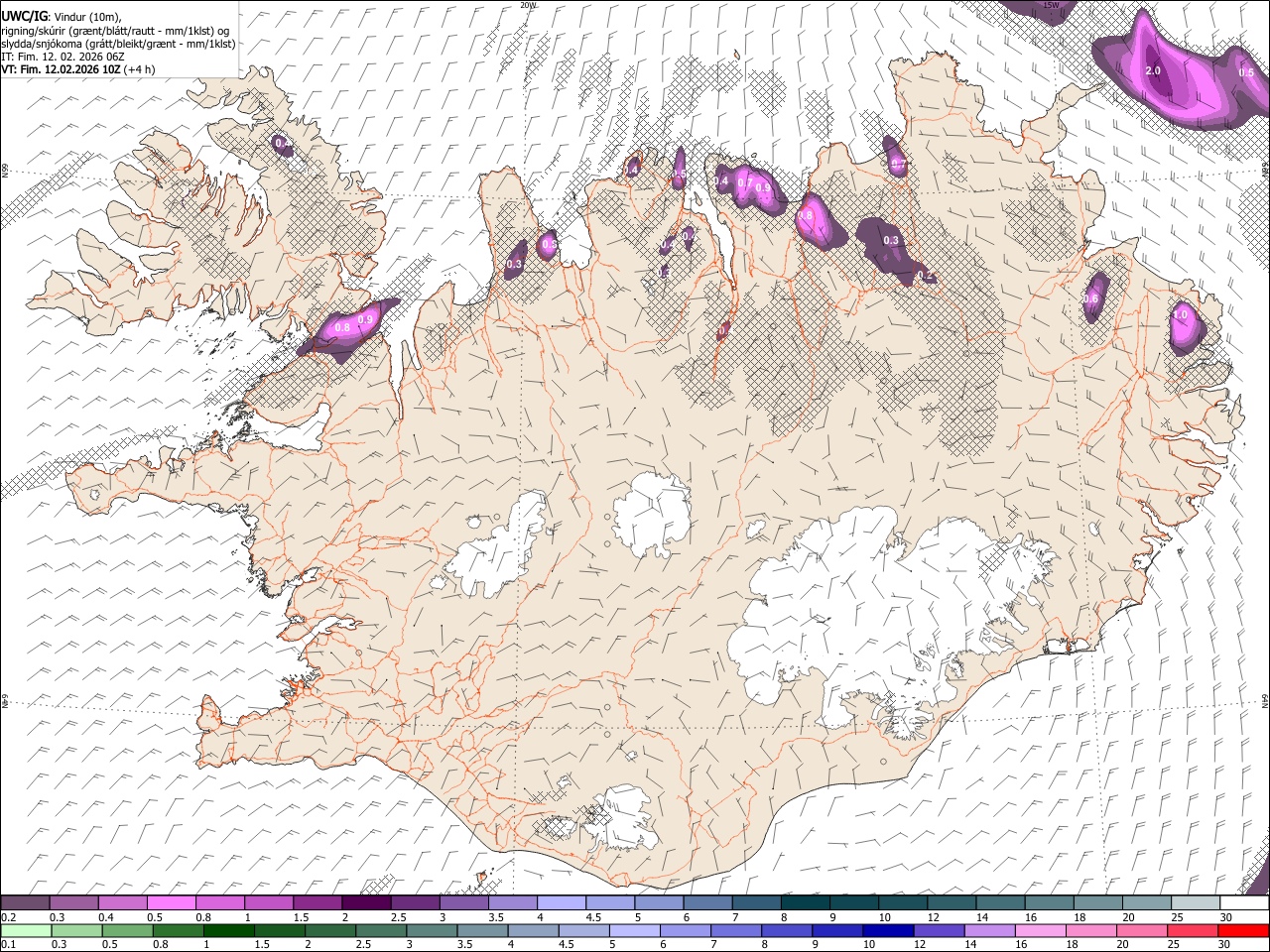Click the UWC/IG title in the map header

pyautogui.click(x=24, y=16)
